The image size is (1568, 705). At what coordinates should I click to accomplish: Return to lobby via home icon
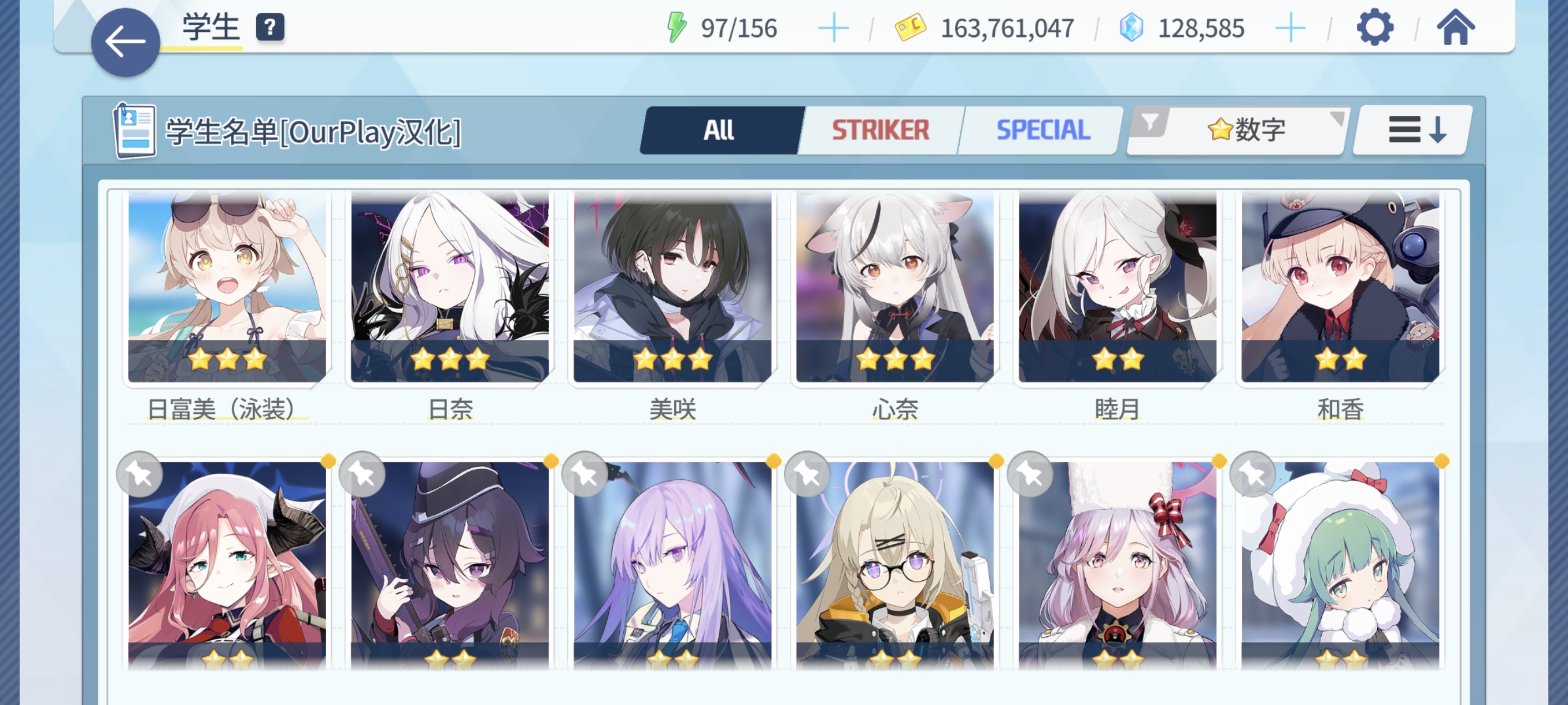pyautogui.click(x=1455, y=28)
